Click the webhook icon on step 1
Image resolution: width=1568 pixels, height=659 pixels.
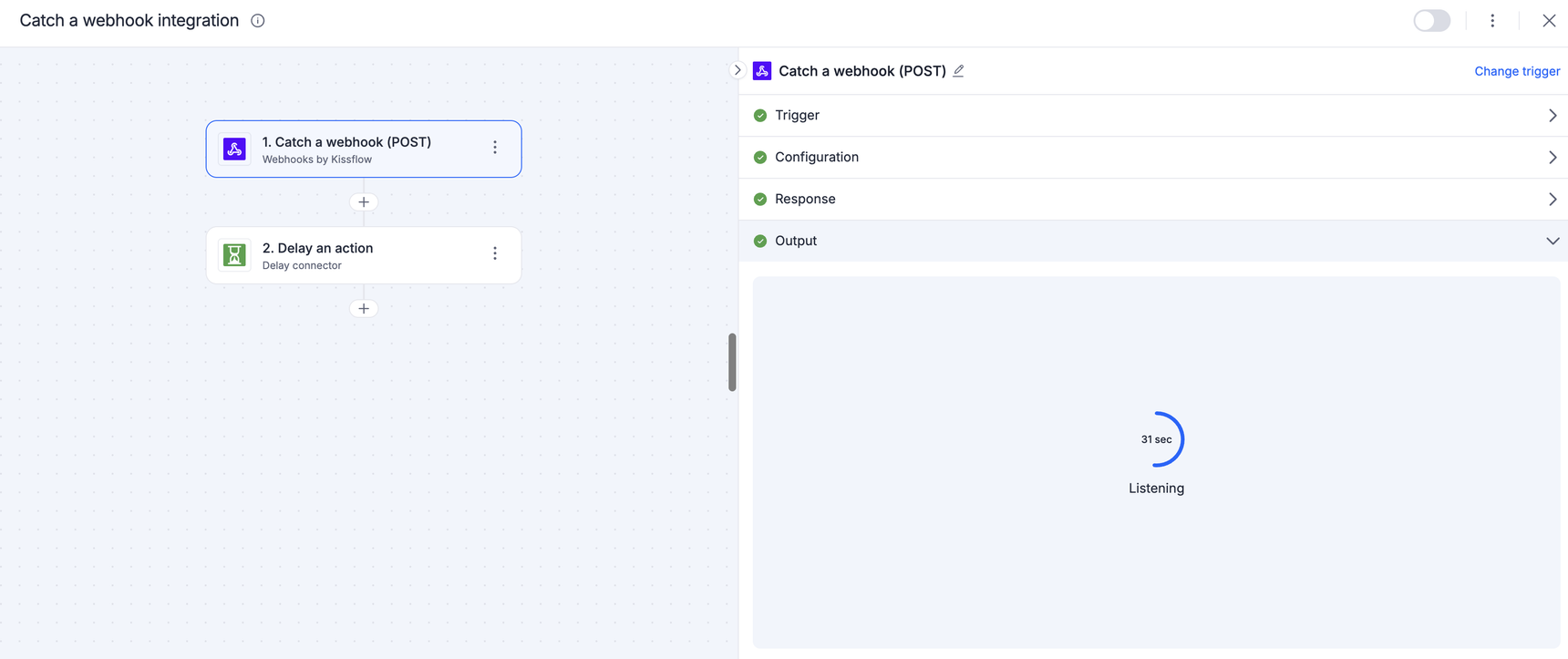point(234,149)
